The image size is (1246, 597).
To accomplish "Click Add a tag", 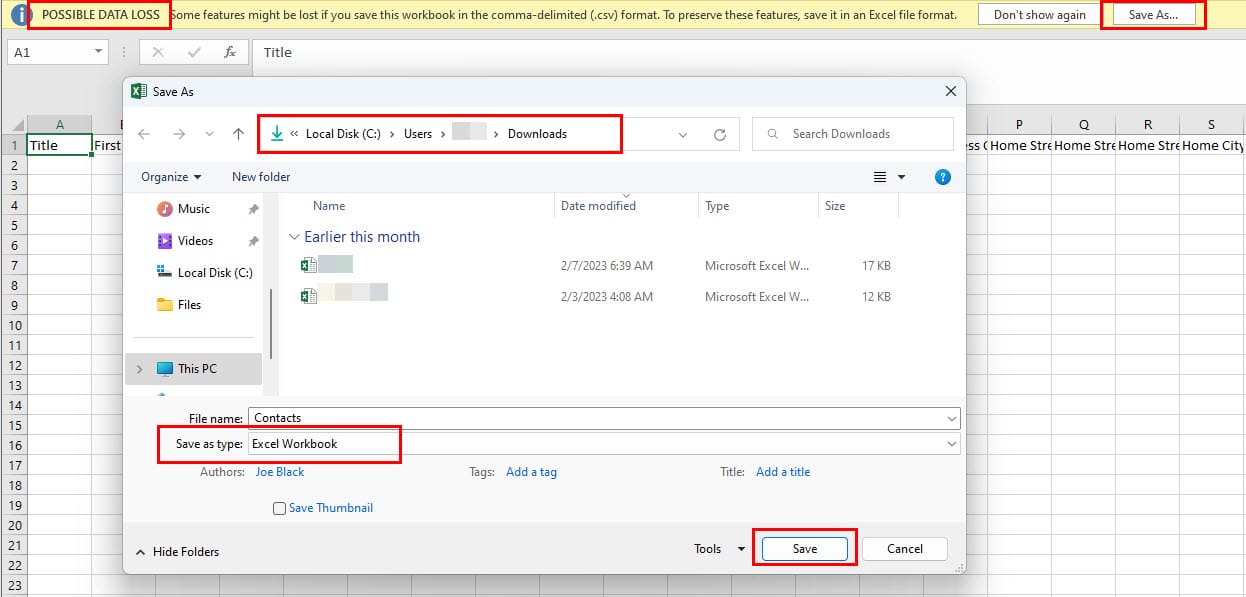I will click(x=531, y=472).
